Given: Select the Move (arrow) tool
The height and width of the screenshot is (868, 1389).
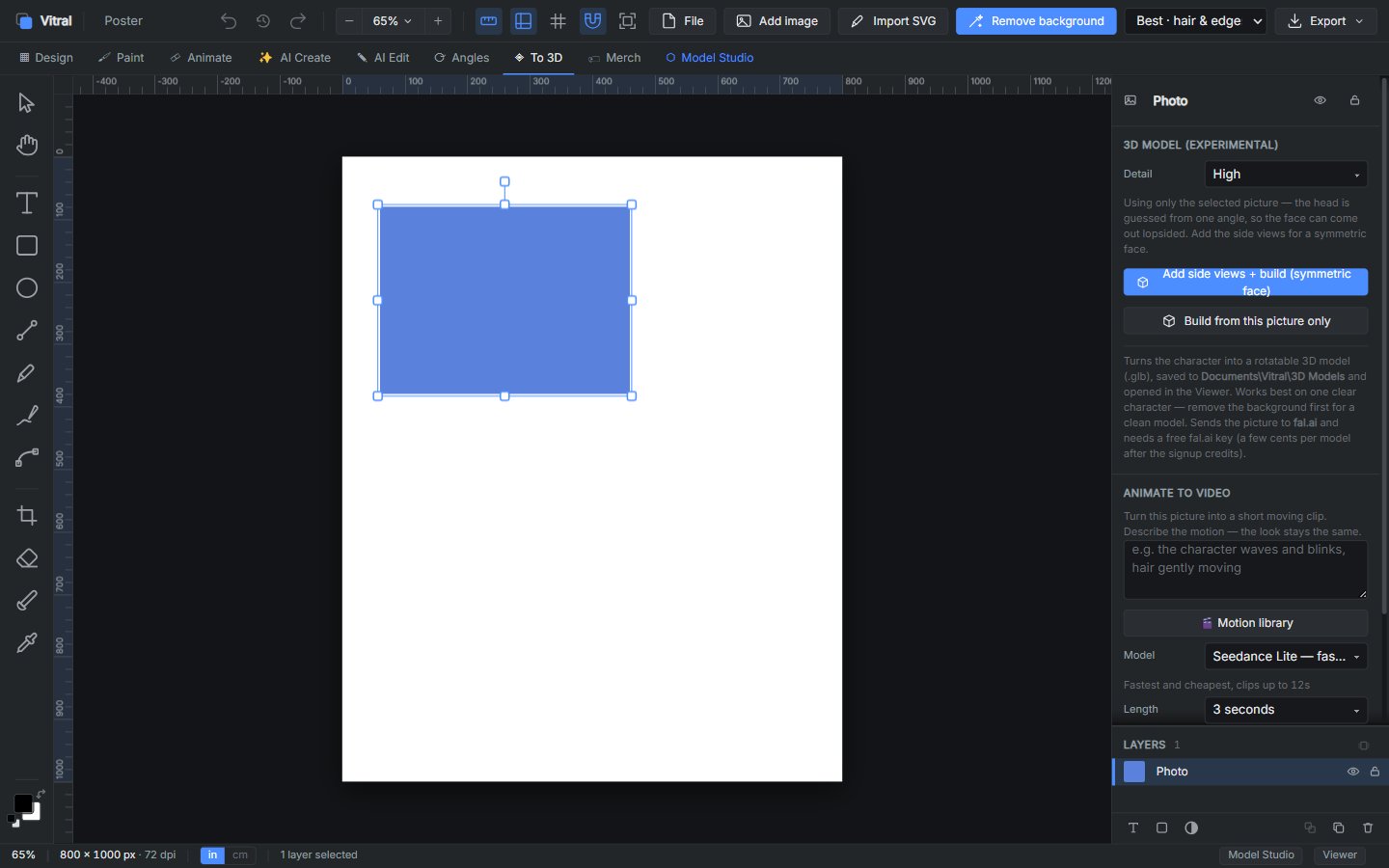Looking at the screenshot, I should (27, 103).
